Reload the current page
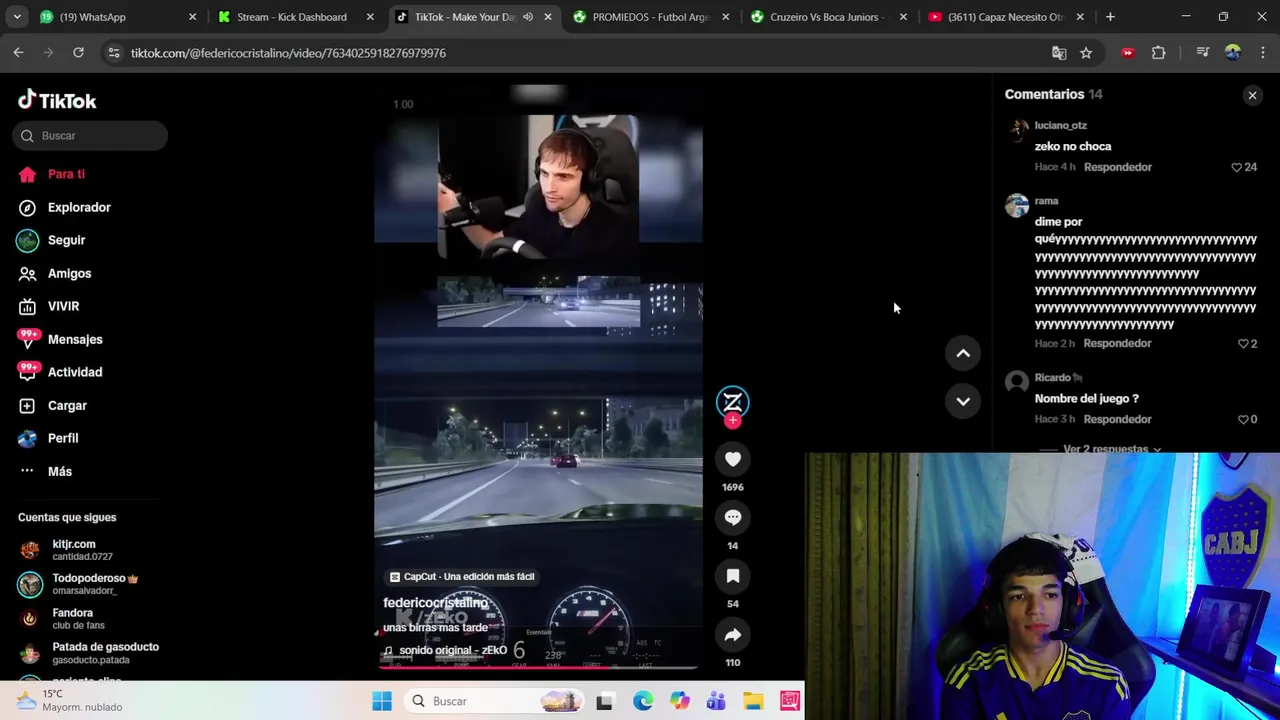The width and height of the screenshot is (1280, 720). coord(78,53)
